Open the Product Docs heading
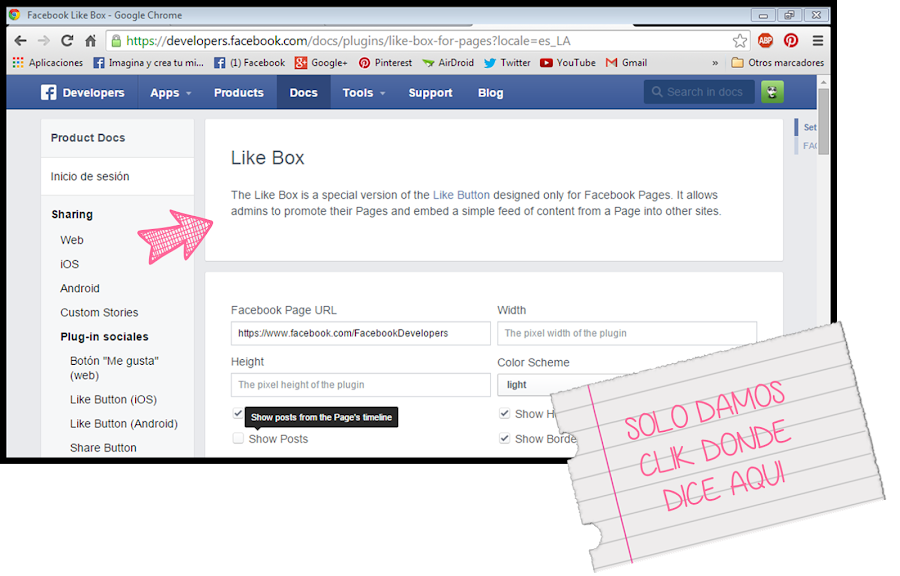900x576 pixels. pos(88,138)
